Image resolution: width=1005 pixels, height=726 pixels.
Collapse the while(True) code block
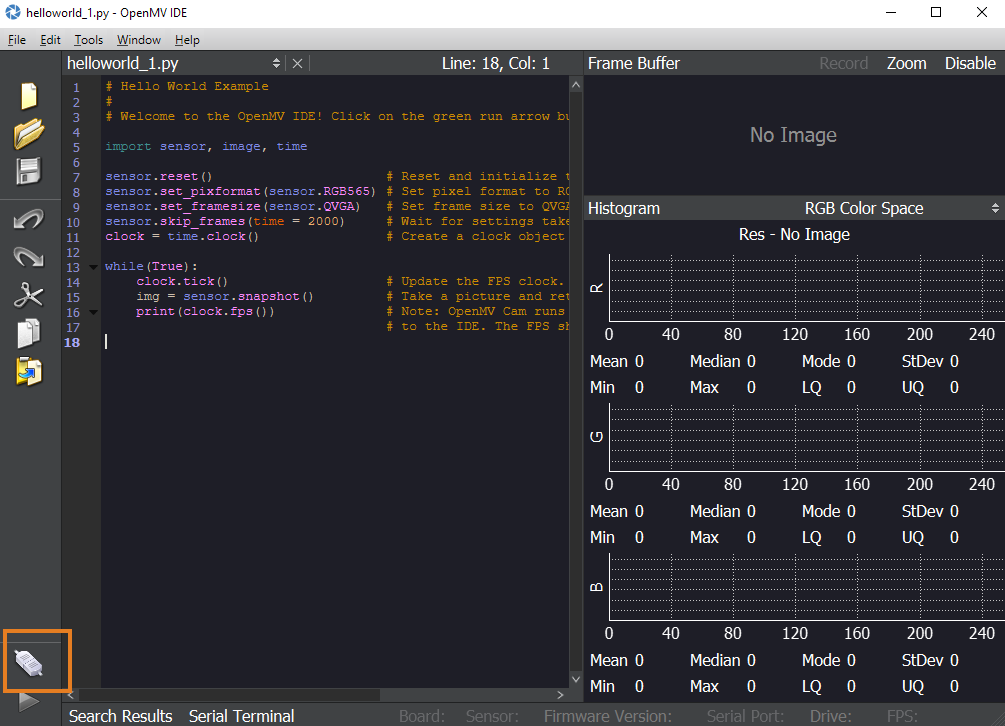click(94, 267)
